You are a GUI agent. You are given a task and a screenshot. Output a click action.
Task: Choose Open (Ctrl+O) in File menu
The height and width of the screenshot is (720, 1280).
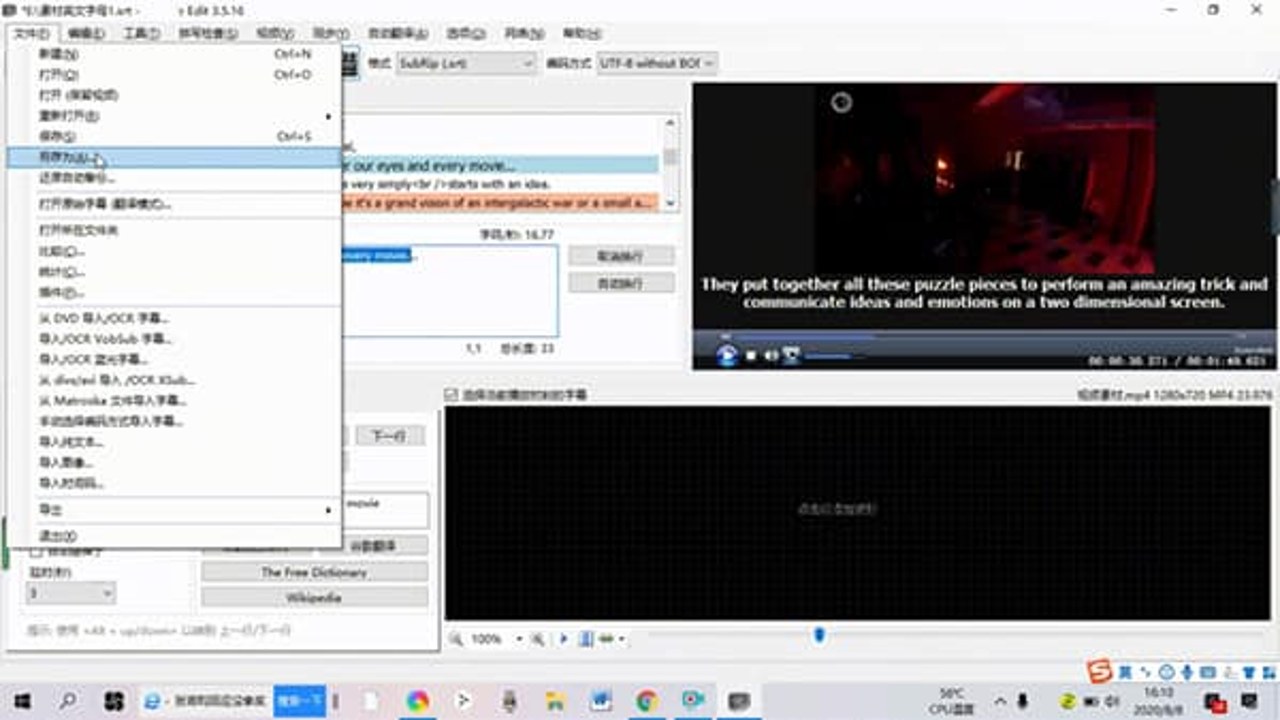tap(174, 75)
